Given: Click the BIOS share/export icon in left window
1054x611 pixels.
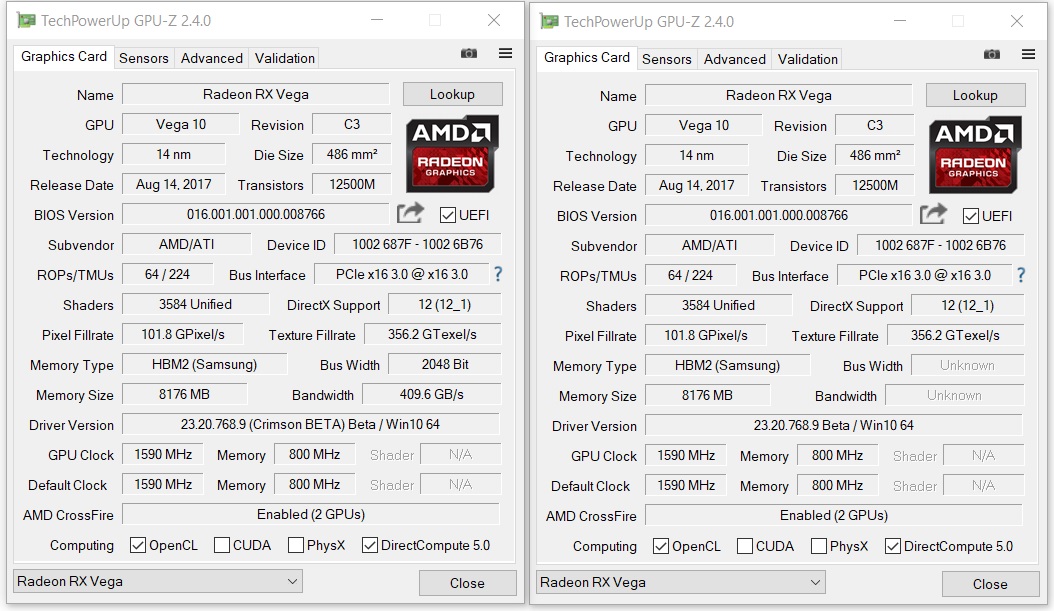Looking at the screenshot, I should point(410,213).
